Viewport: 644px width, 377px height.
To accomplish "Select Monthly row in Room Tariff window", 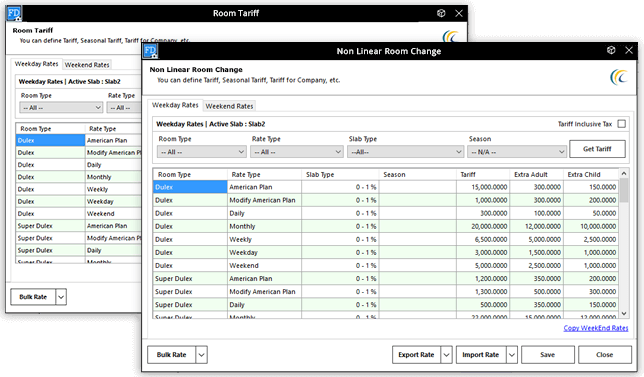I will (x=79, y=177).
